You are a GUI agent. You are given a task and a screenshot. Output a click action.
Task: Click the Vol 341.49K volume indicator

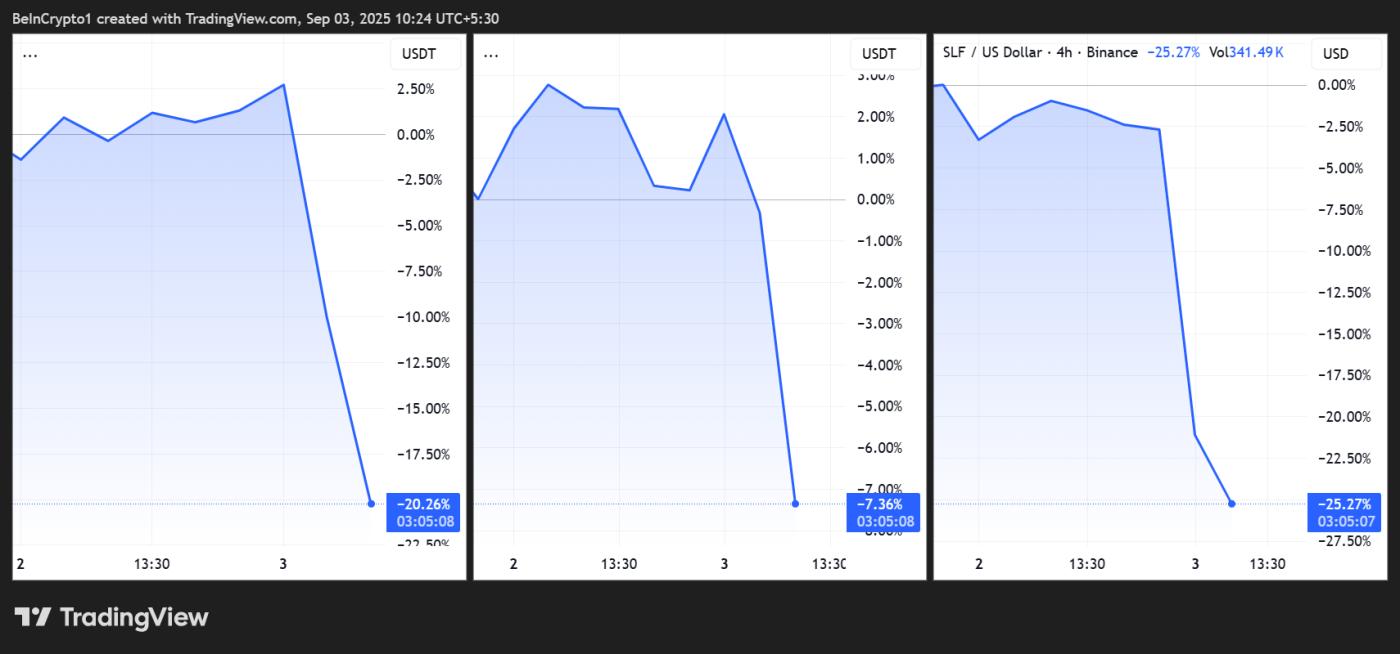click(1246, 52)
